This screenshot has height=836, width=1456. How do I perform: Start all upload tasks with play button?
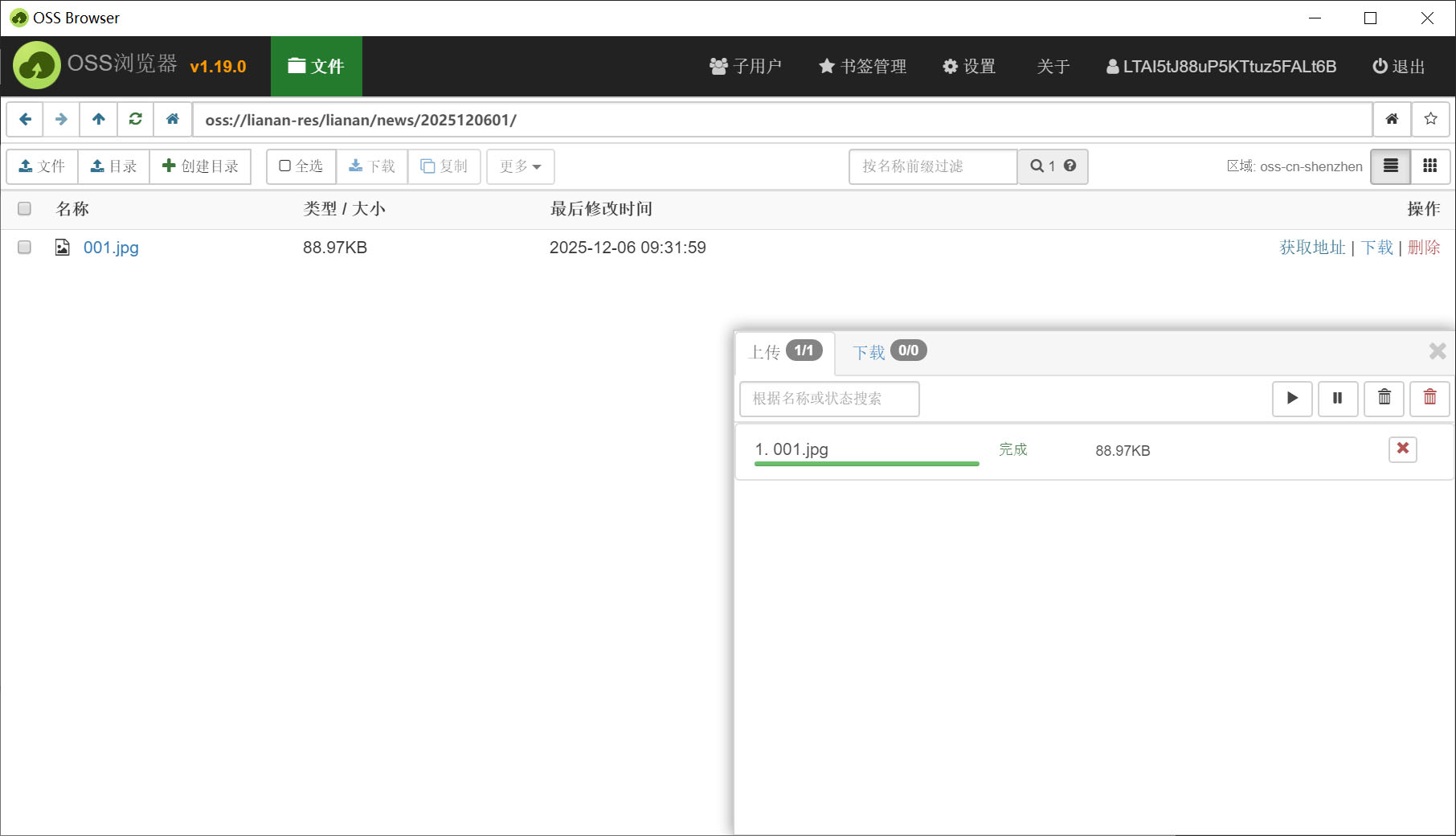coord(1292,399)
